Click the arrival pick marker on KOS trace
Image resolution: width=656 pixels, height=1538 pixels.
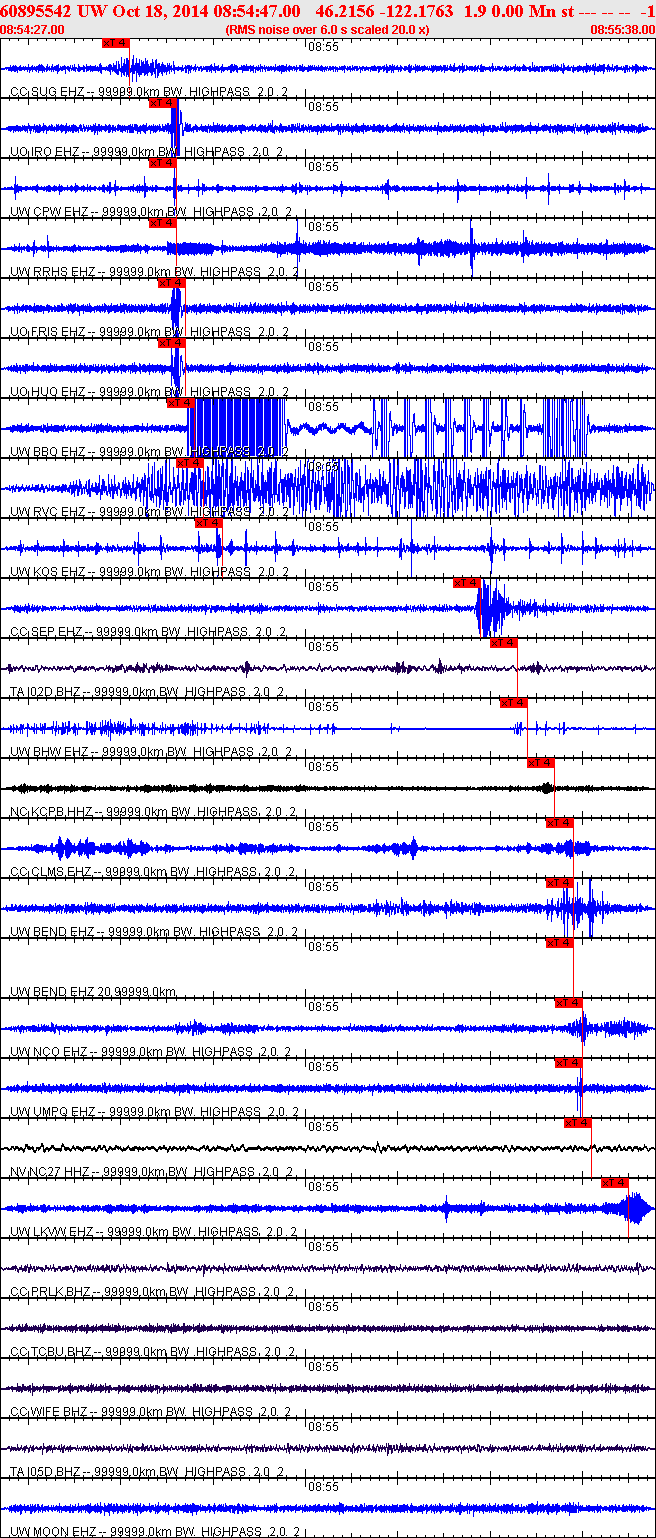pos(208,523)
